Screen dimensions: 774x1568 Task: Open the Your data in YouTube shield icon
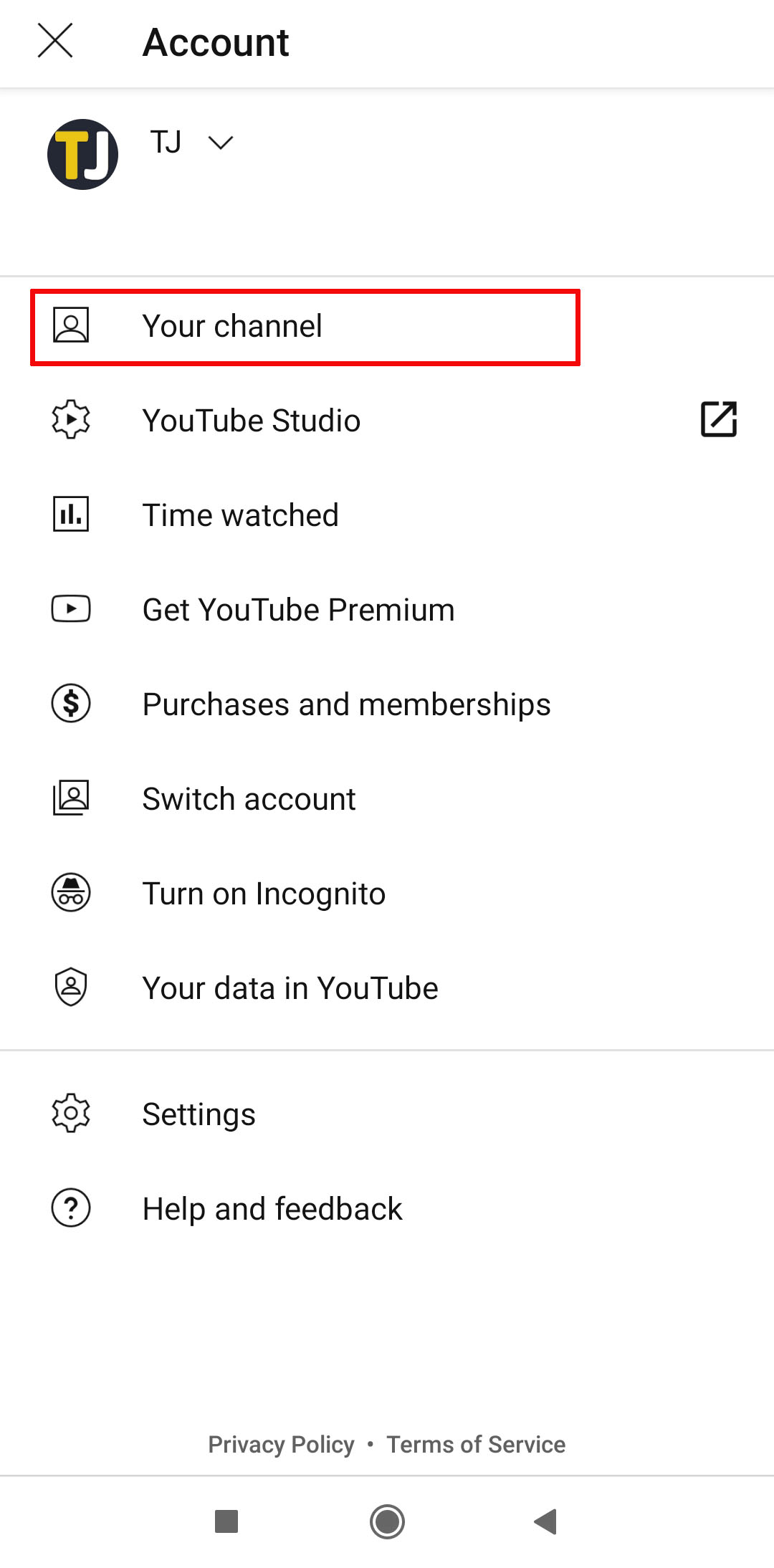point(71,988)
